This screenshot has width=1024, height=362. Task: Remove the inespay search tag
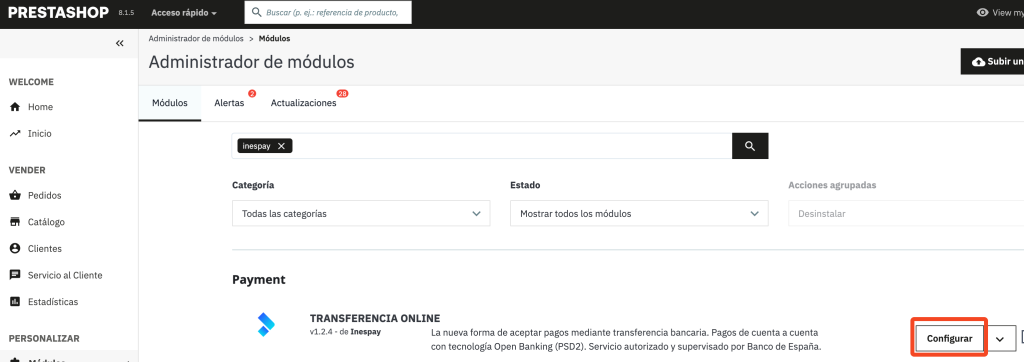[281, 146]
